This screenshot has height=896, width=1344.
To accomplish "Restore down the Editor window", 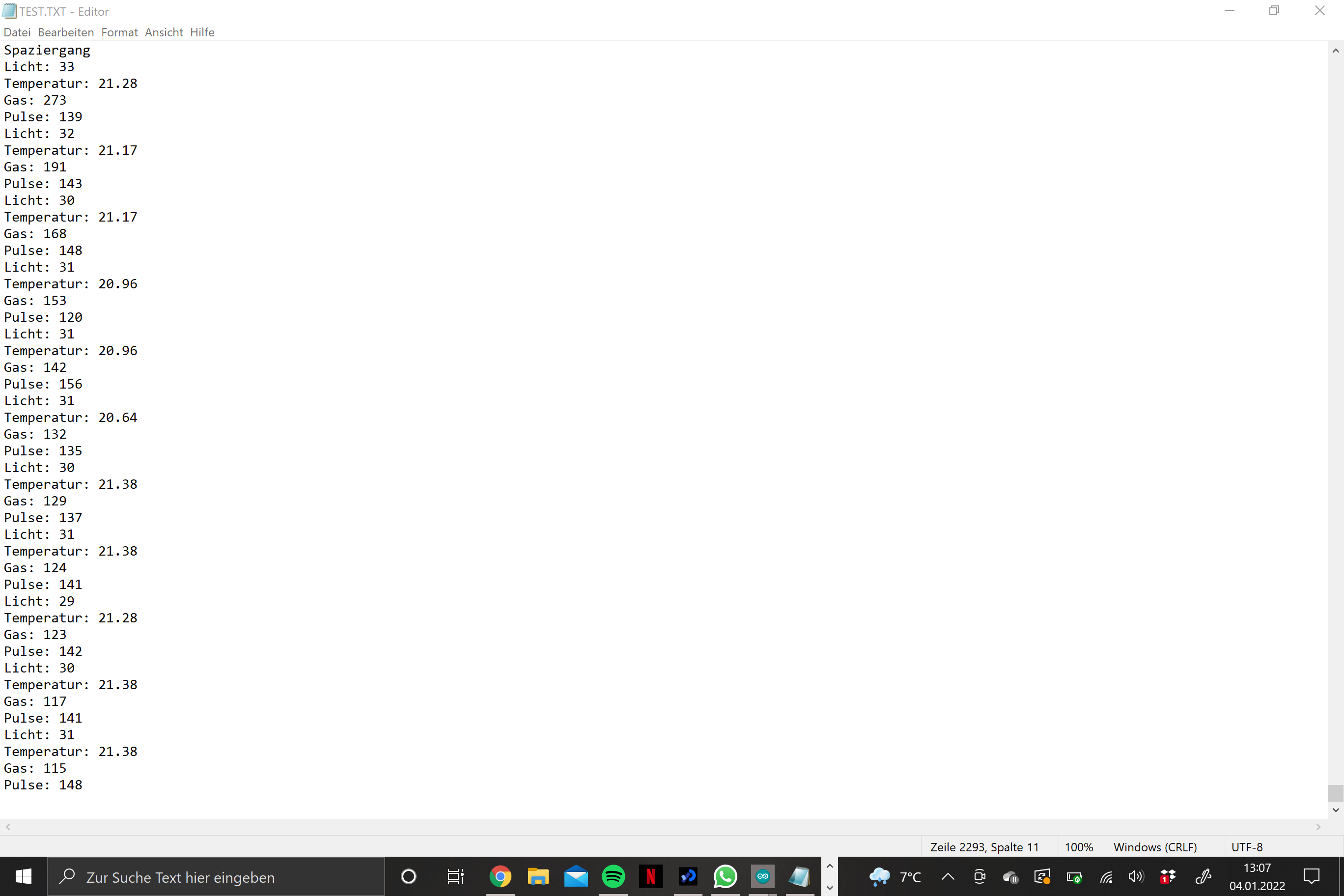I will [1274, 11].
